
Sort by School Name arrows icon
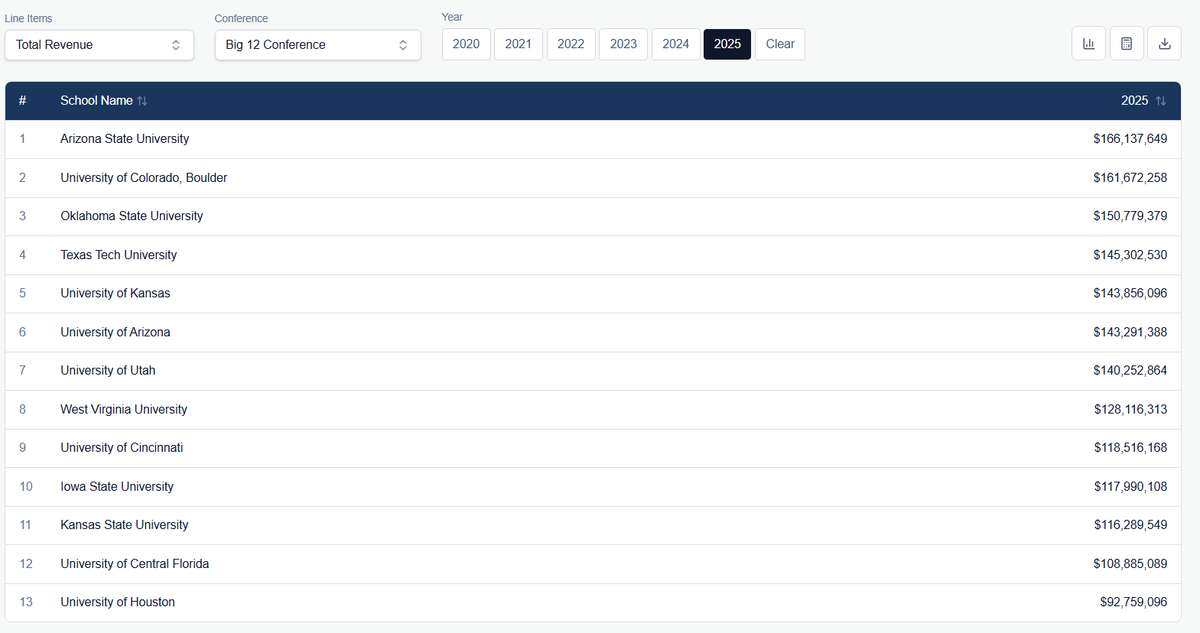(x=142, y=101)
